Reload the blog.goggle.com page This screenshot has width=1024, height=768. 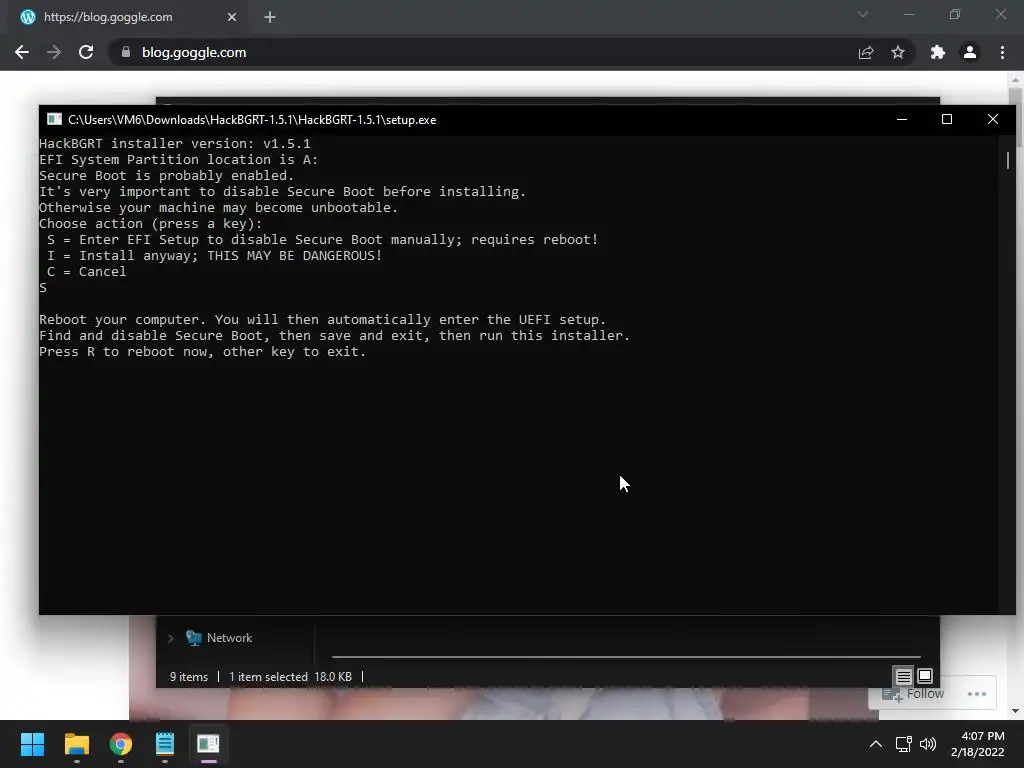(86, 52)
